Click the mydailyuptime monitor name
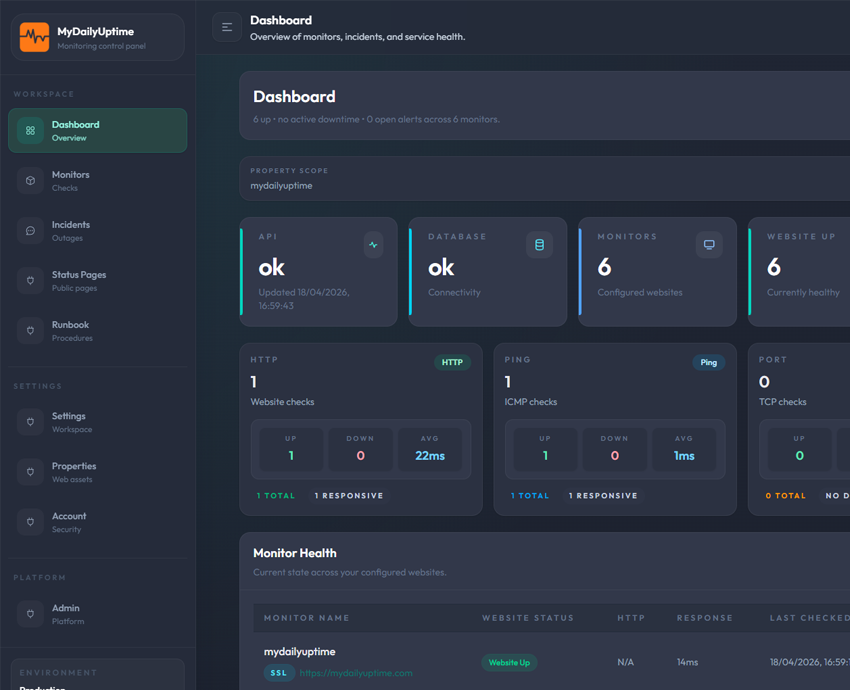 click(x=299, y=652)
